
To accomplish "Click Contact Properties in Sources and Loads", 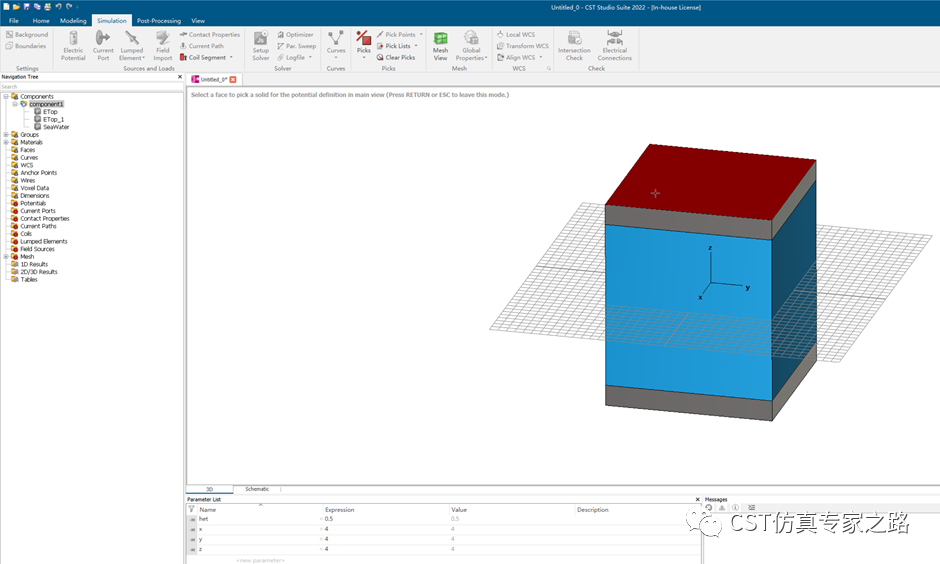I will (x=210, y=35).
